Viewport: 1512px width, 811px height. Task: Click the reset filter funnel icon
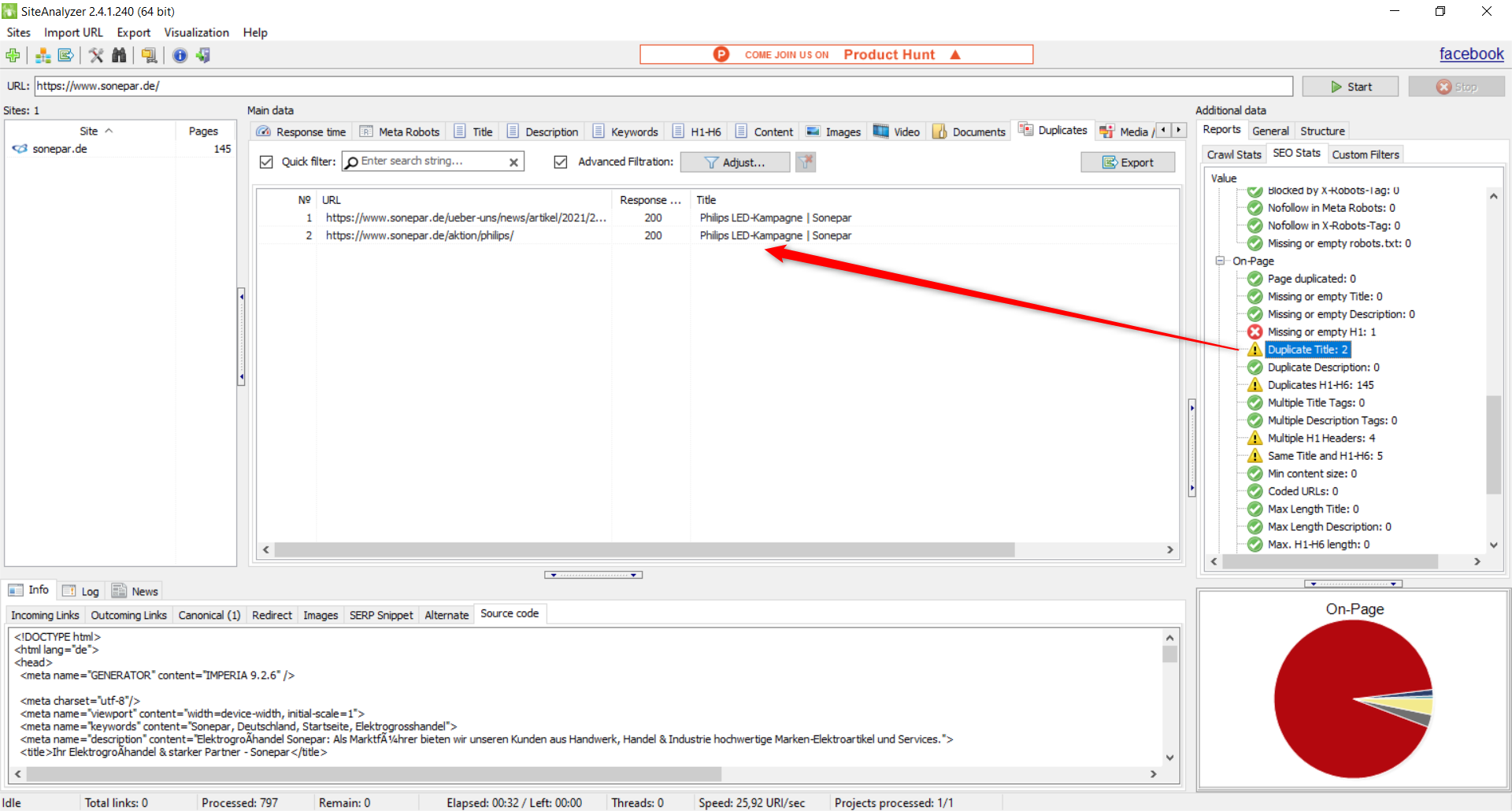(805, 162)
